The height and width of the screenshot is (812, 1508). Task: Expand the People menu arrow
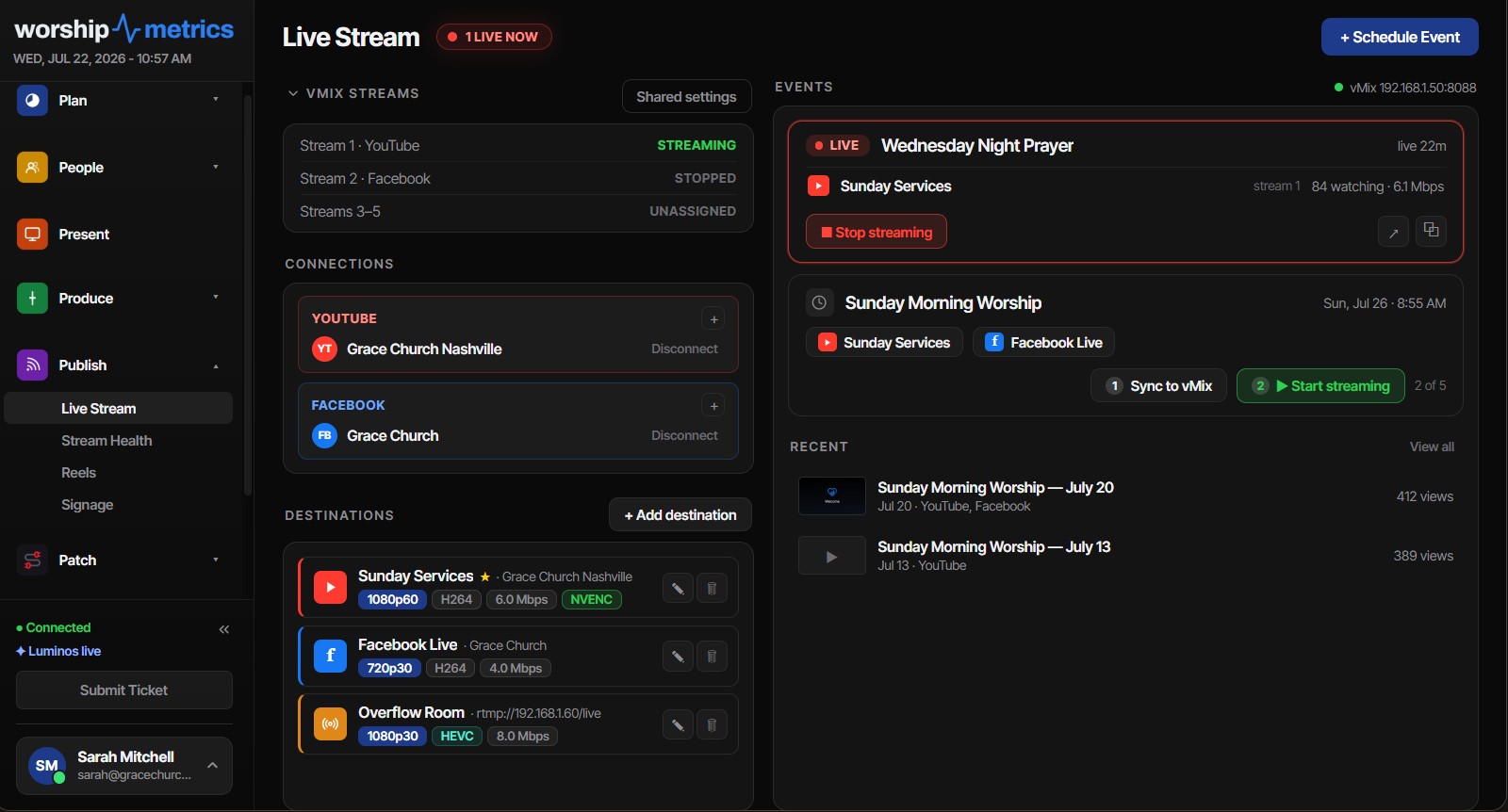[216, 167]
